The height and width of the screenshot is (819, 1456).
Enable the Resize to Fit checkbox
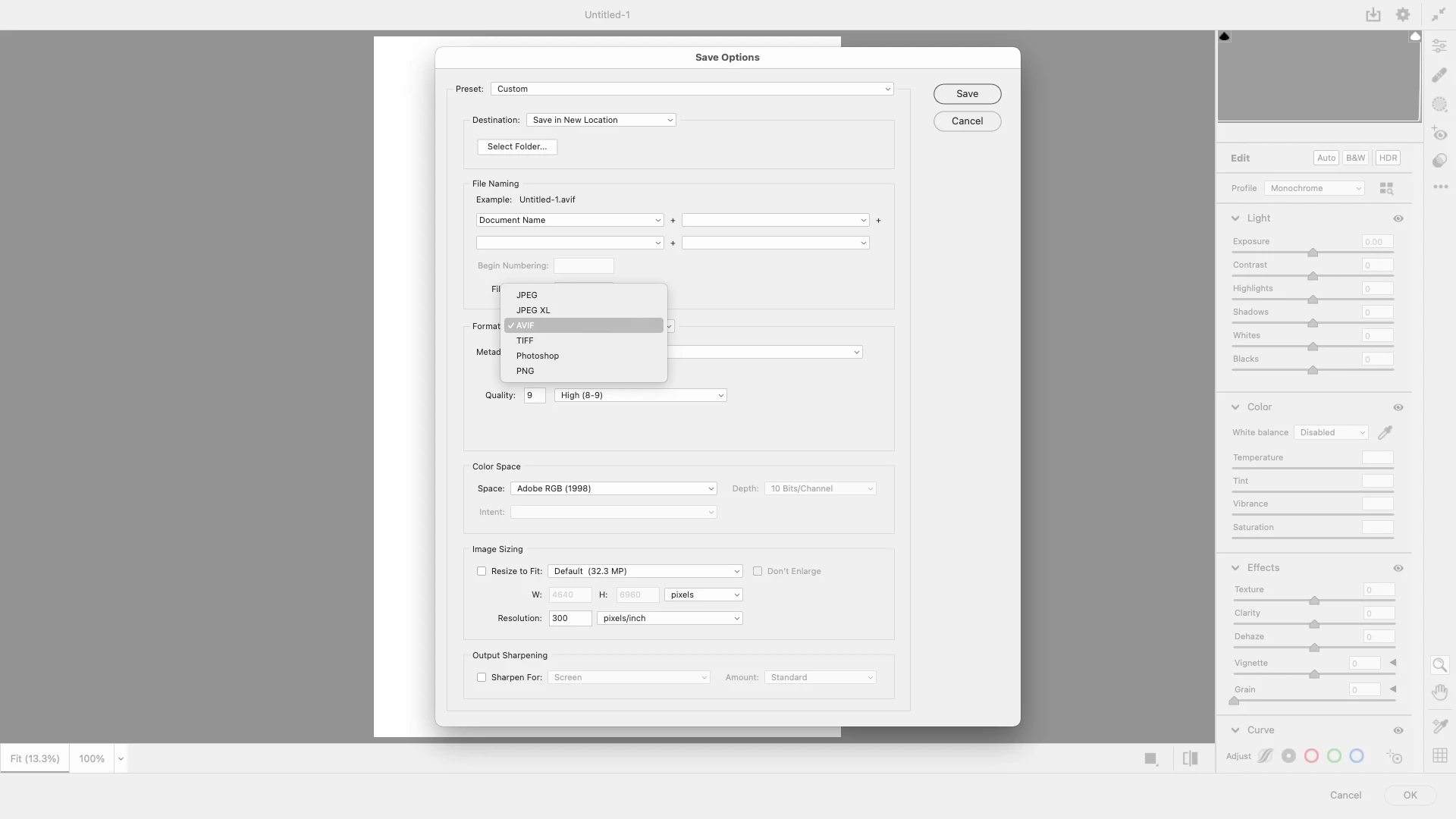(x=482, y=571)
